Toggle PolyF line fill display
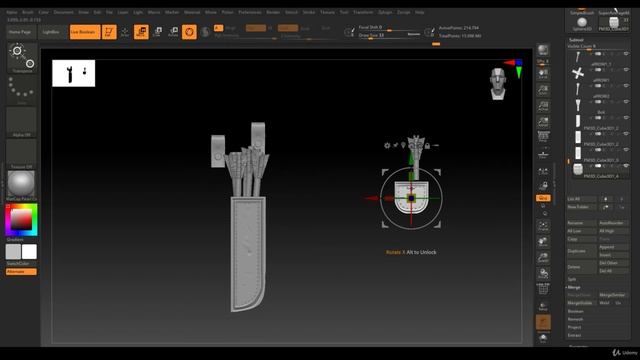 click(x=543, y=289)
